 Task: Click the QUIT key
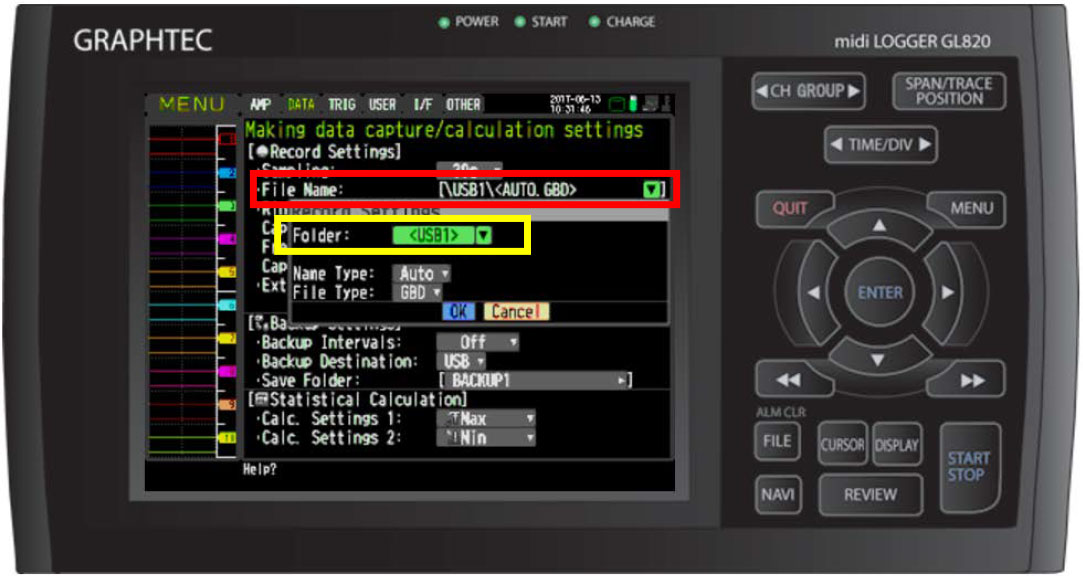791,209
